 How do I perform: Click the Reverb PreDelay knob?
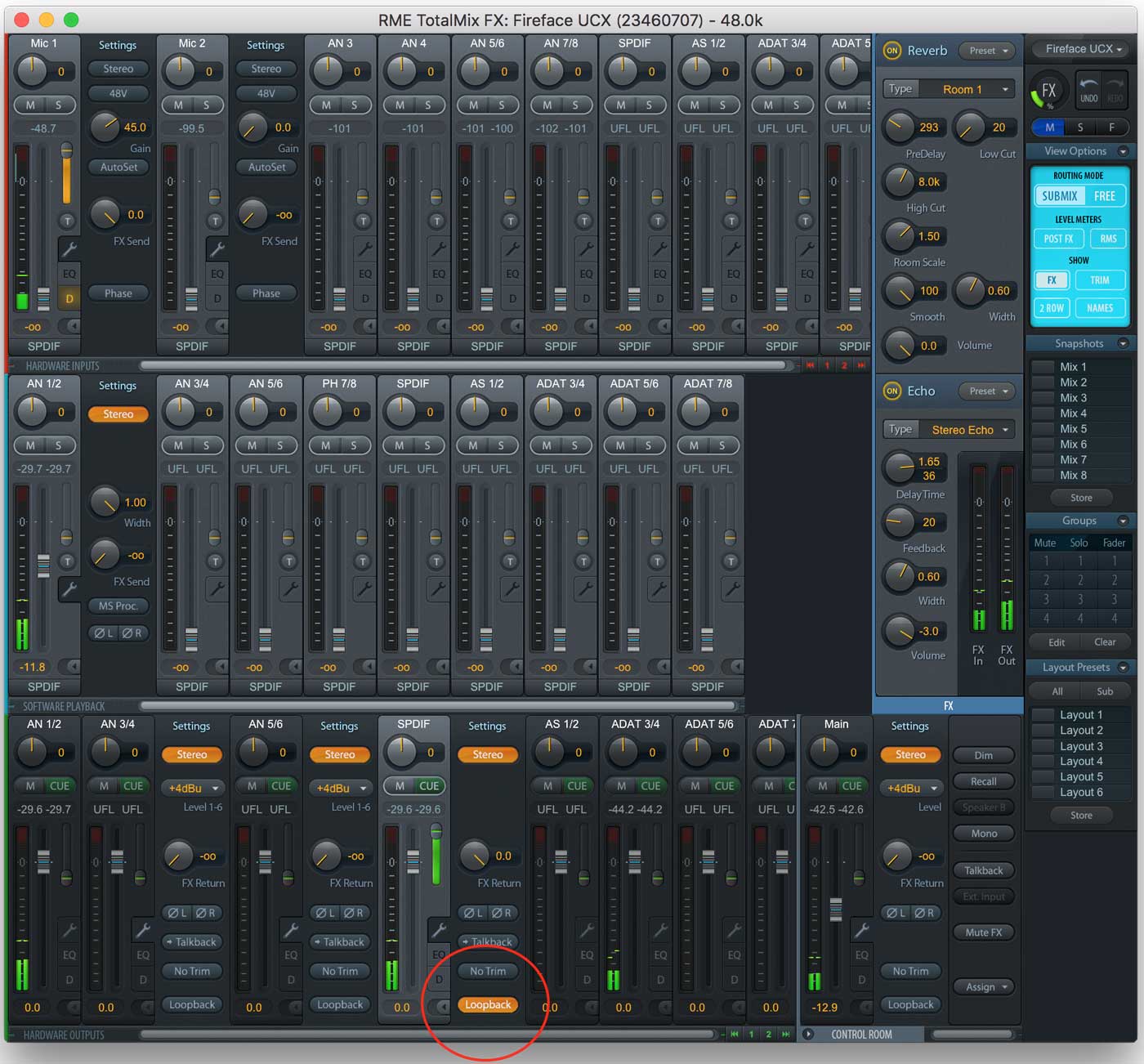(x=899, y=127)
